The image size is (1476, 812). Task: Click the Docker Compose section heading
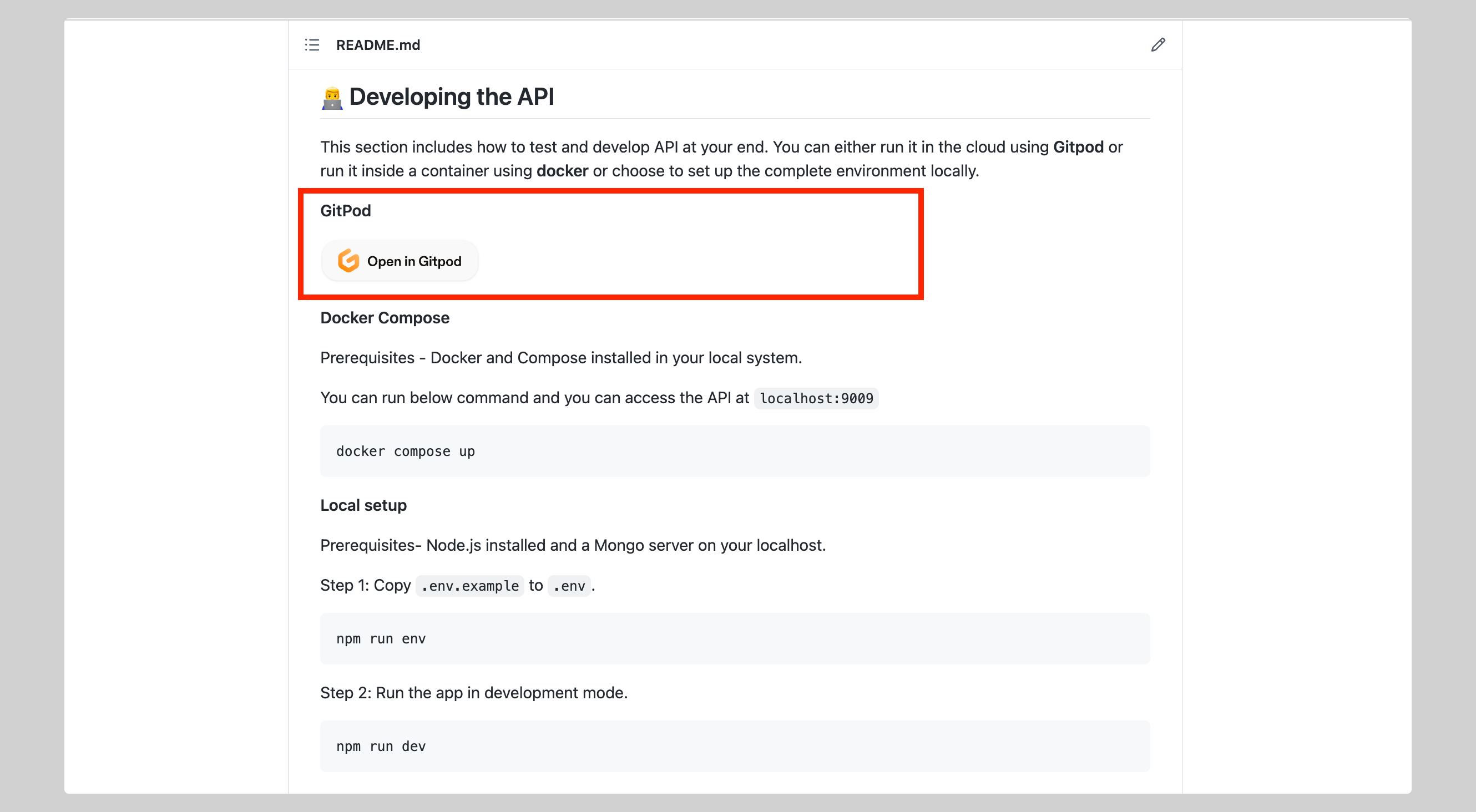(x=385, y=318)
